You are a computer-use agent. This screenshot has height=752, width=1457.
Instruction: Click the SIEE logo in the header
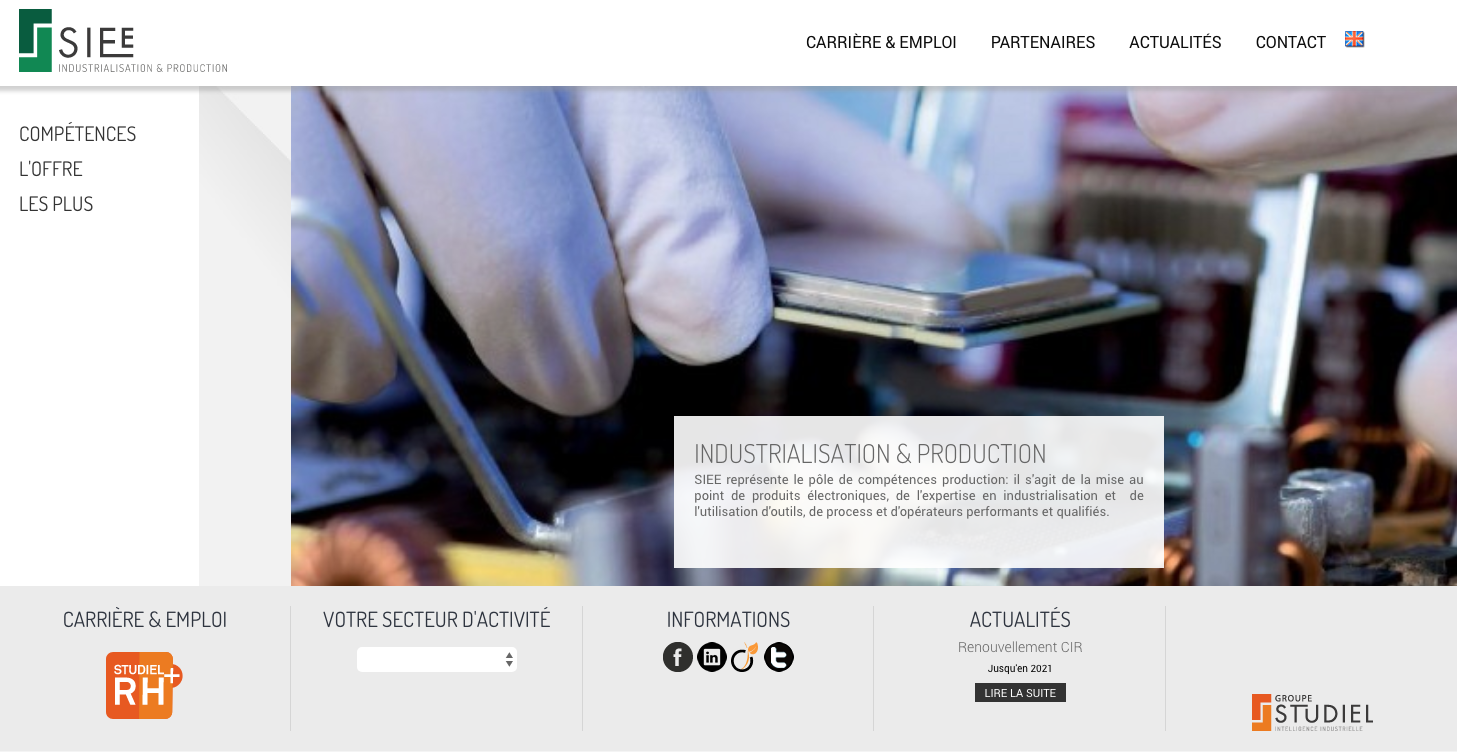123,41
